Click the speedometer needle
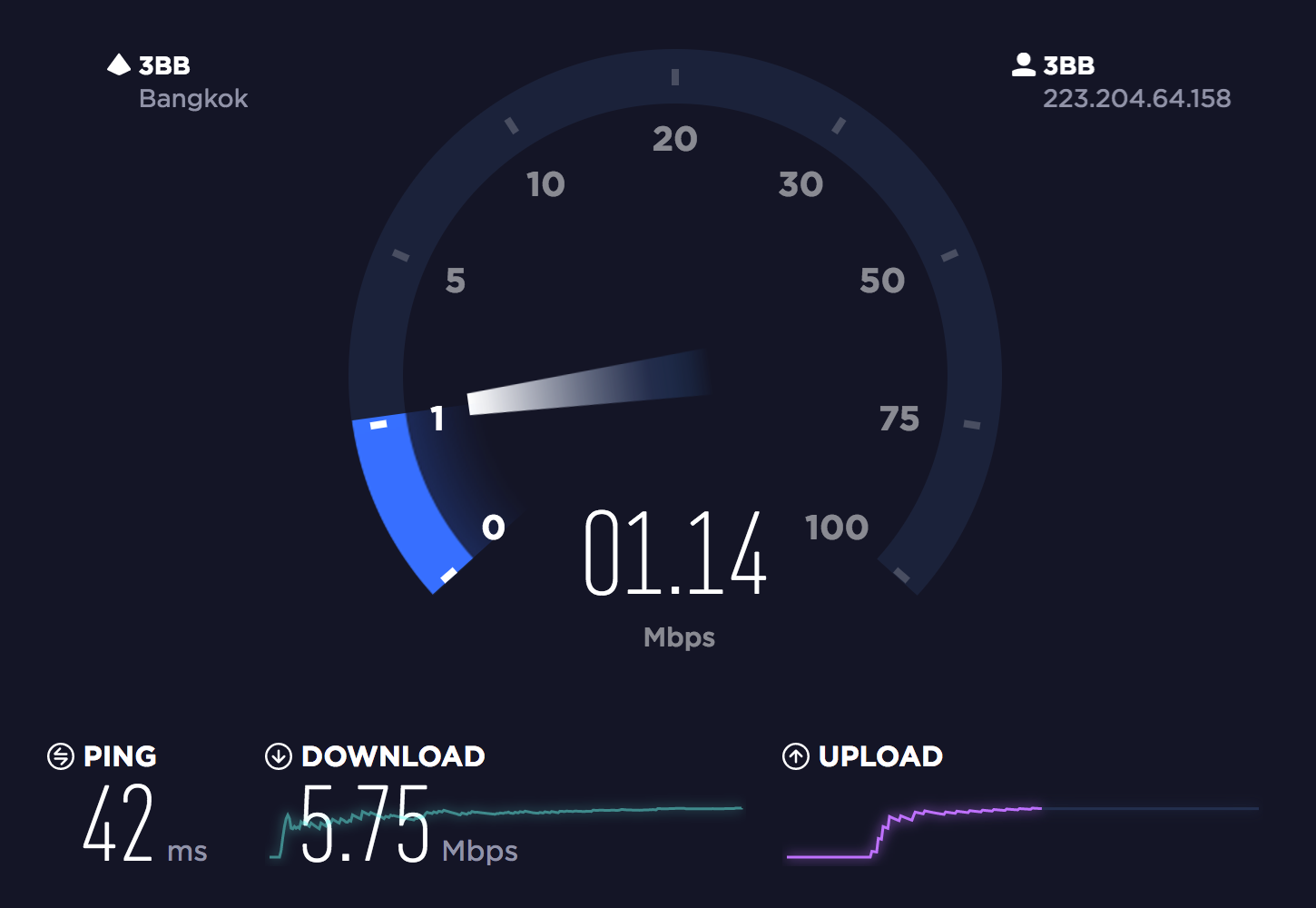This screenshot has height=908, width=1316. click(585, 382)
